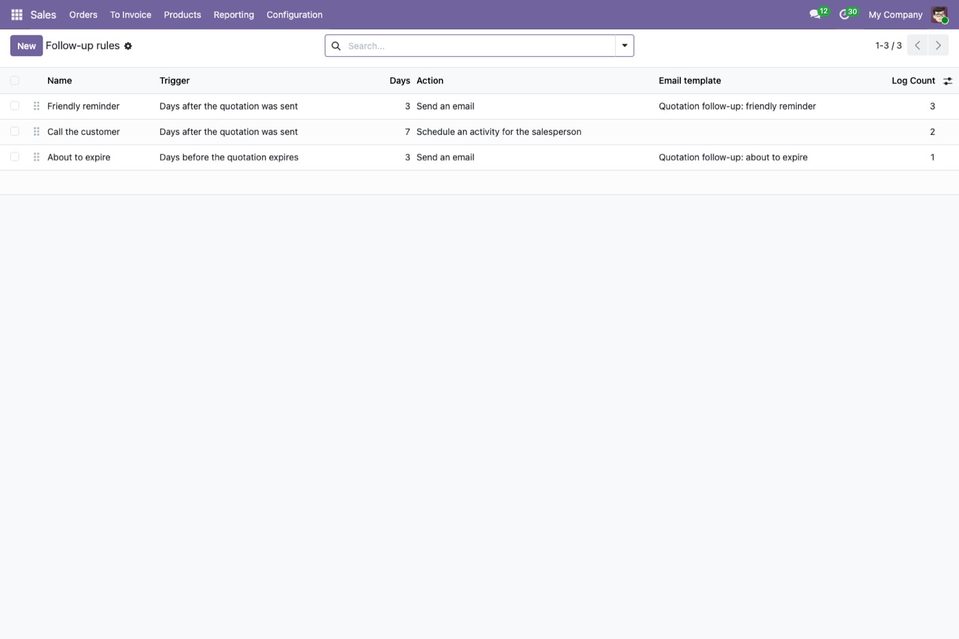Focus the Search input field

(480, 46)
